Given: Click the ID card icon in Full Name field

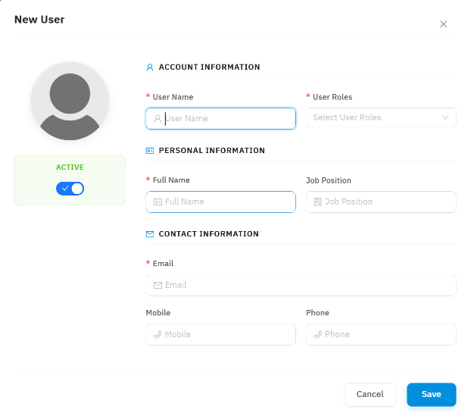Looking at the screenshot, I should [x=157, y=202].
